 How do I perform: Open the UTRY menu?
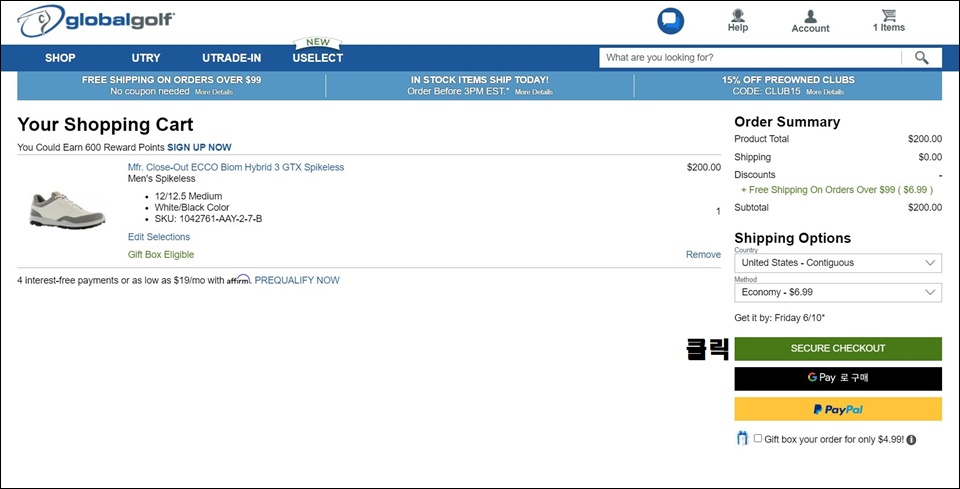coord(146,58)
